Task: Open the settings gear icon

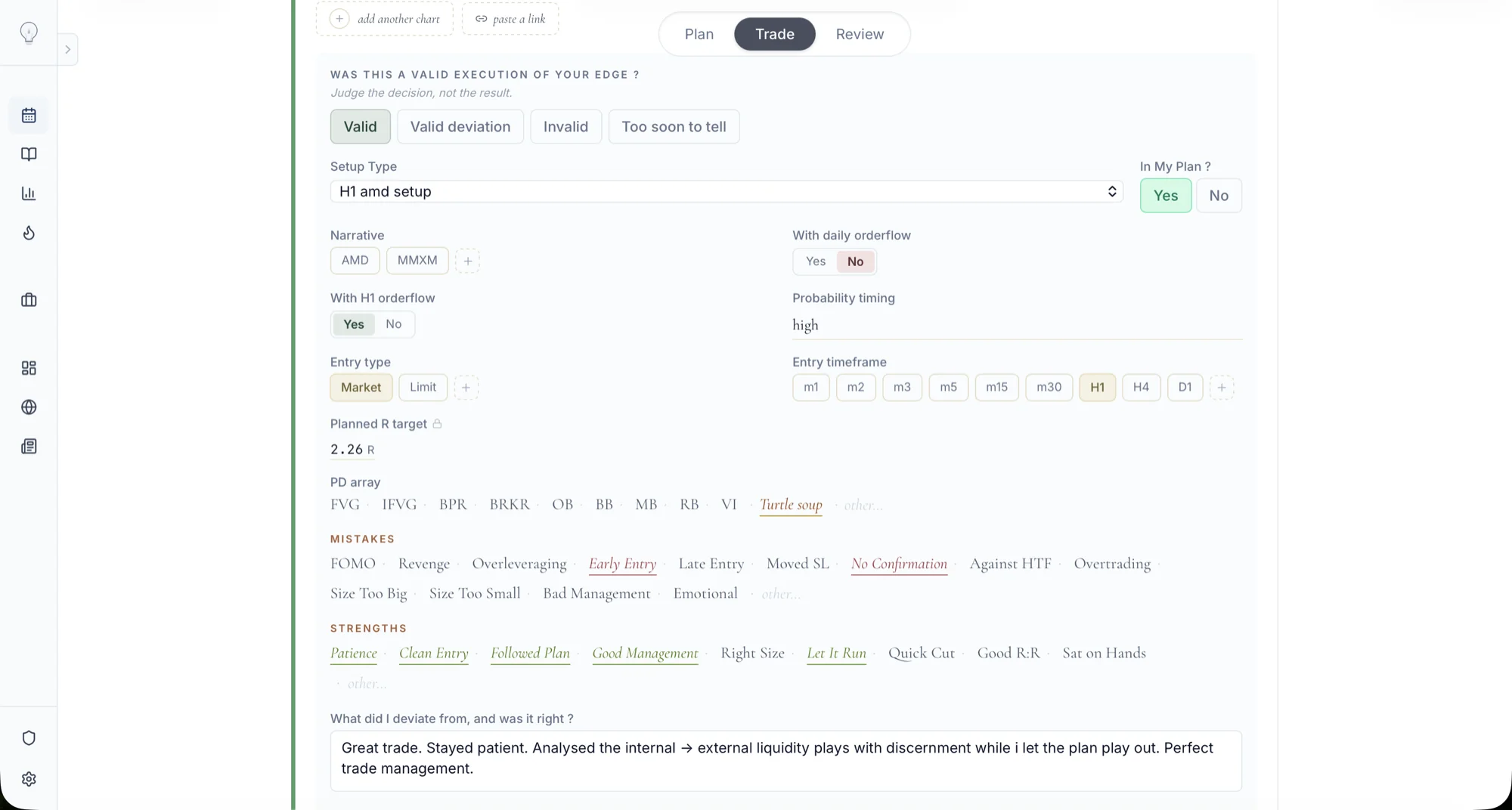Action: pyautogui.click(x=29, y=779)
